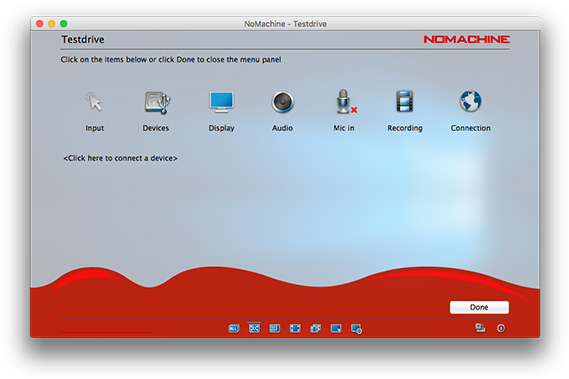Image resolution: width=569 pixels, height=379 pixels.
Task: Open the Audio speaker icon
Action: click(282, 102)
